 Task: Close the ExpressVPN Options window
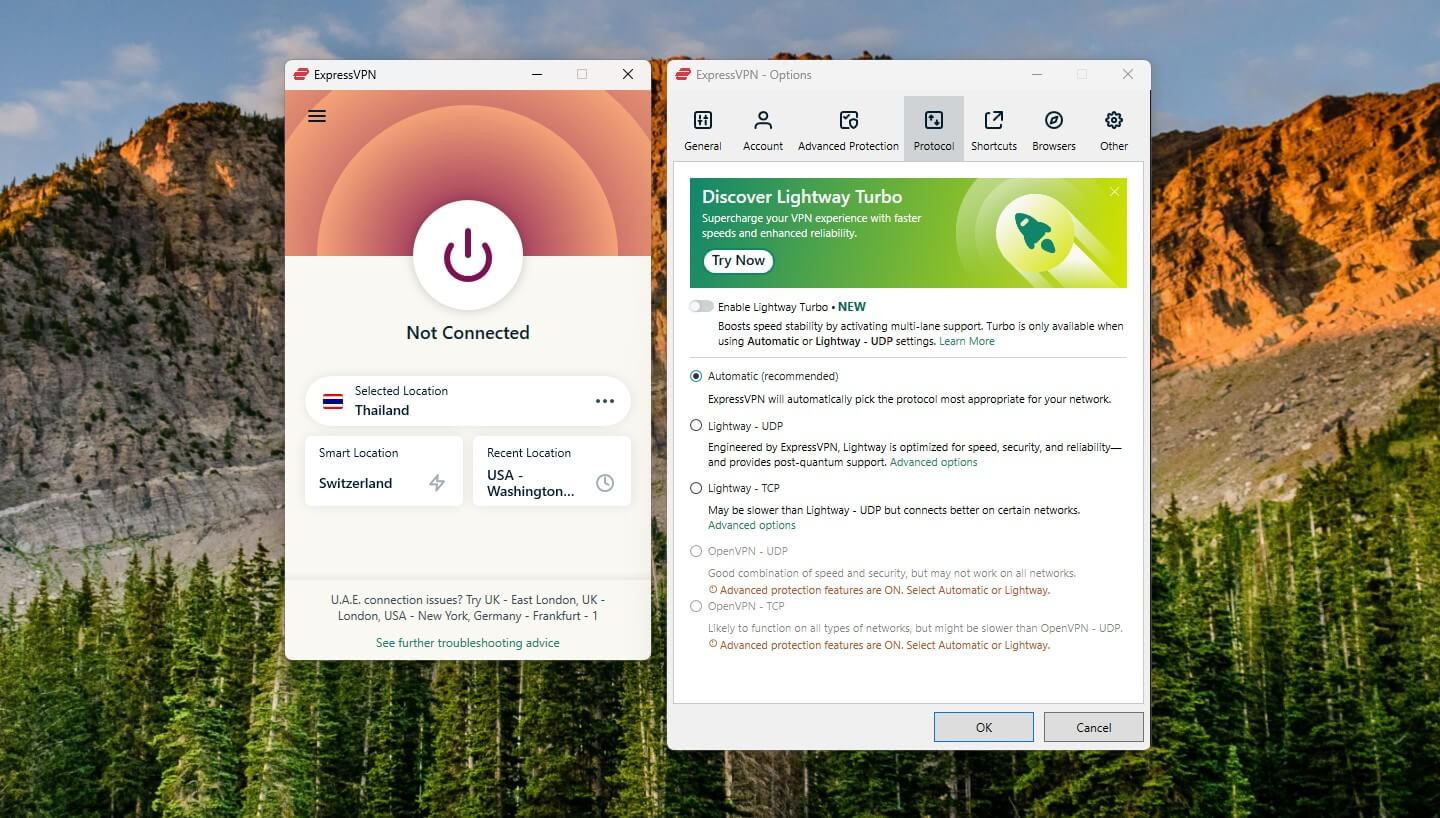(x=1128, y=74)
